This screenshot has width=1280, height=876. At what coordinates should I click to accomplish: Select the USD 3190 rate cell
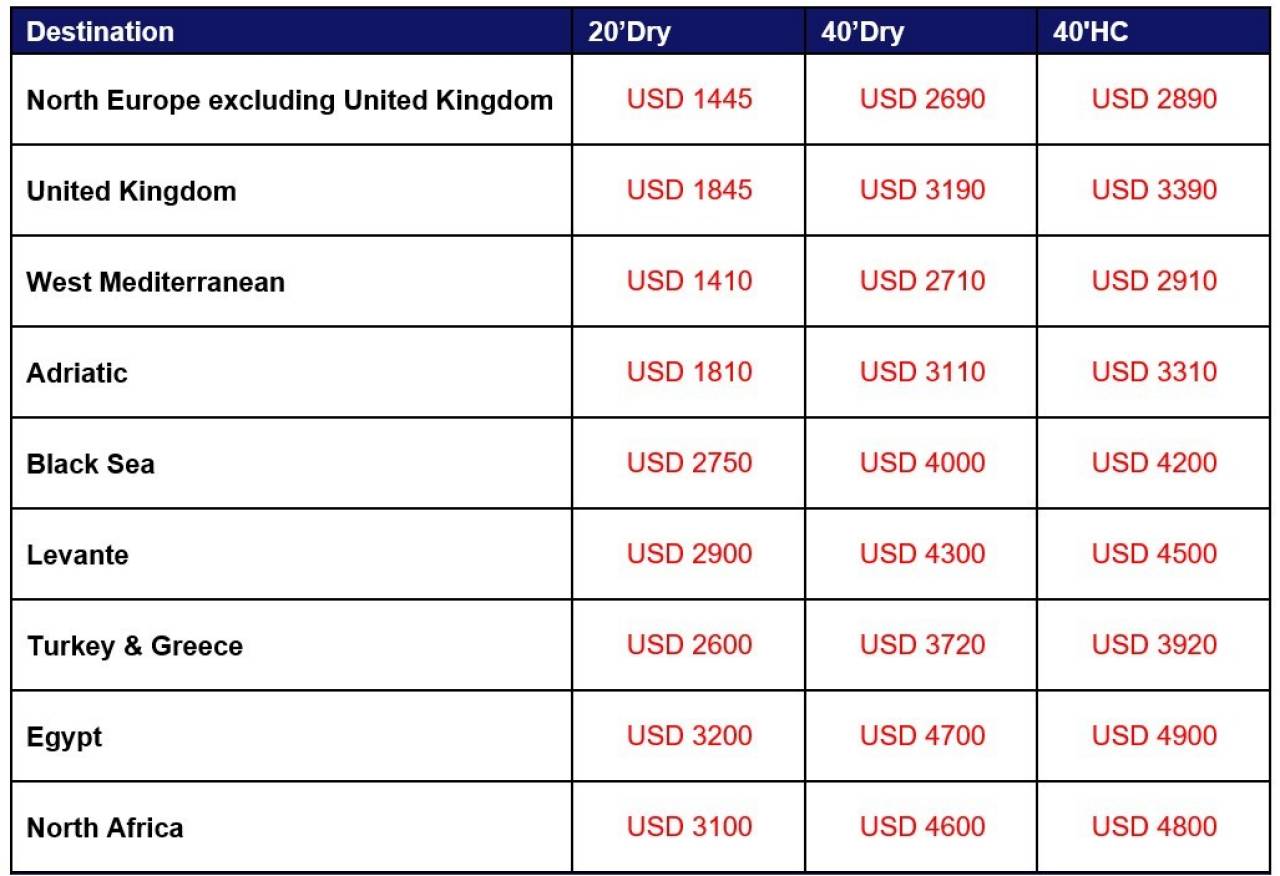pyautogui.click(x=921, y=191)
